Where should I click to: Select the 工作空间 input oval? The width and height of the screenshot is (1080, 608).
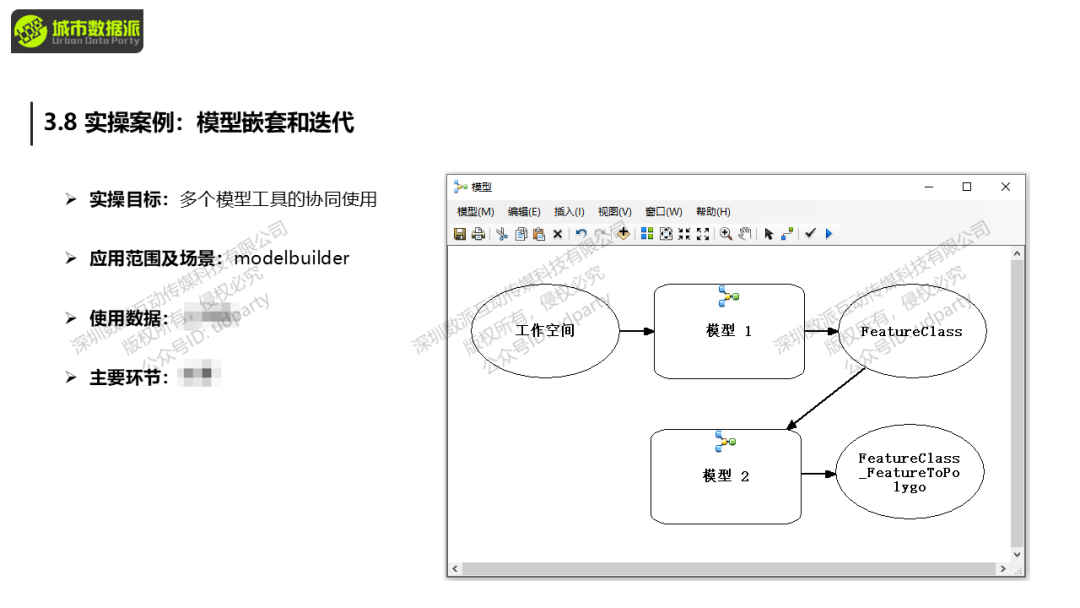point(545,330)
